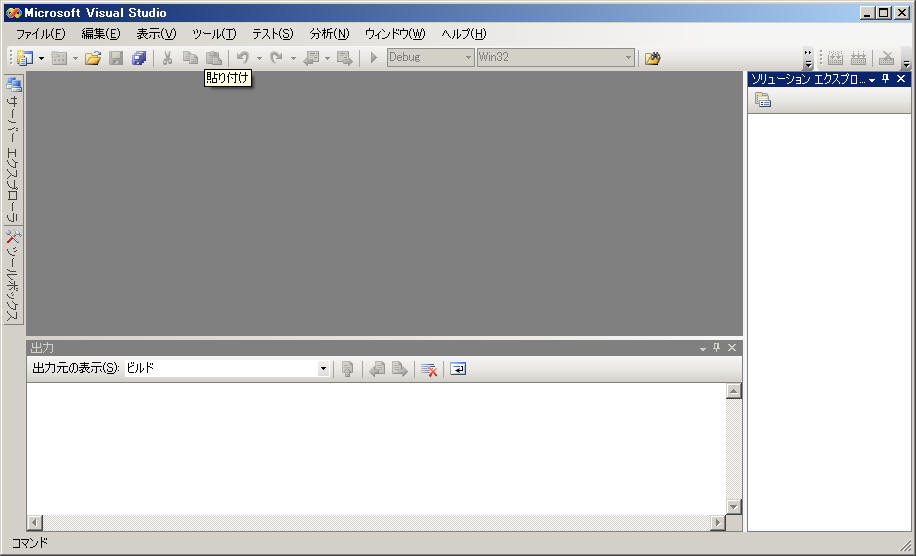Viewport: 916px width, 556px height.
Task: Click the New Project toolbar icon
Action: click(24, 58)
